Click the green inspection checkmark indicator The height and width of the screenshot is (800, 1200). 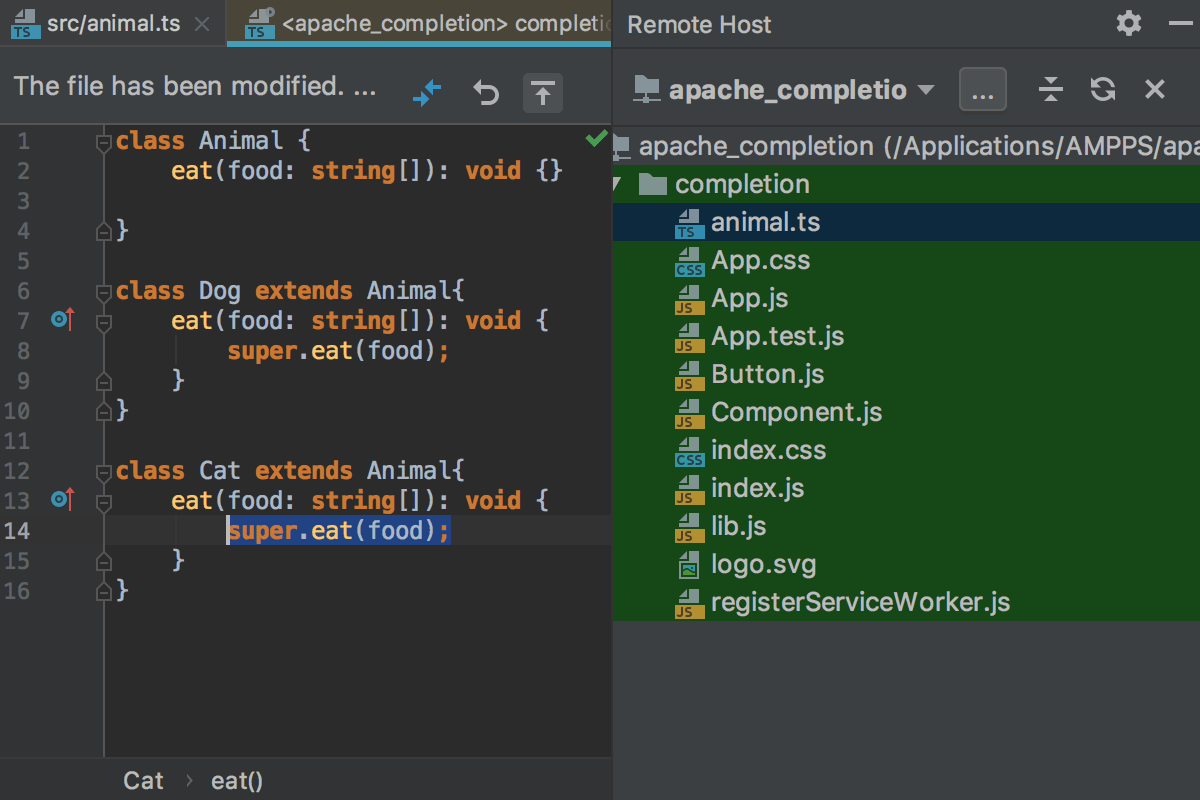point(597,138)
